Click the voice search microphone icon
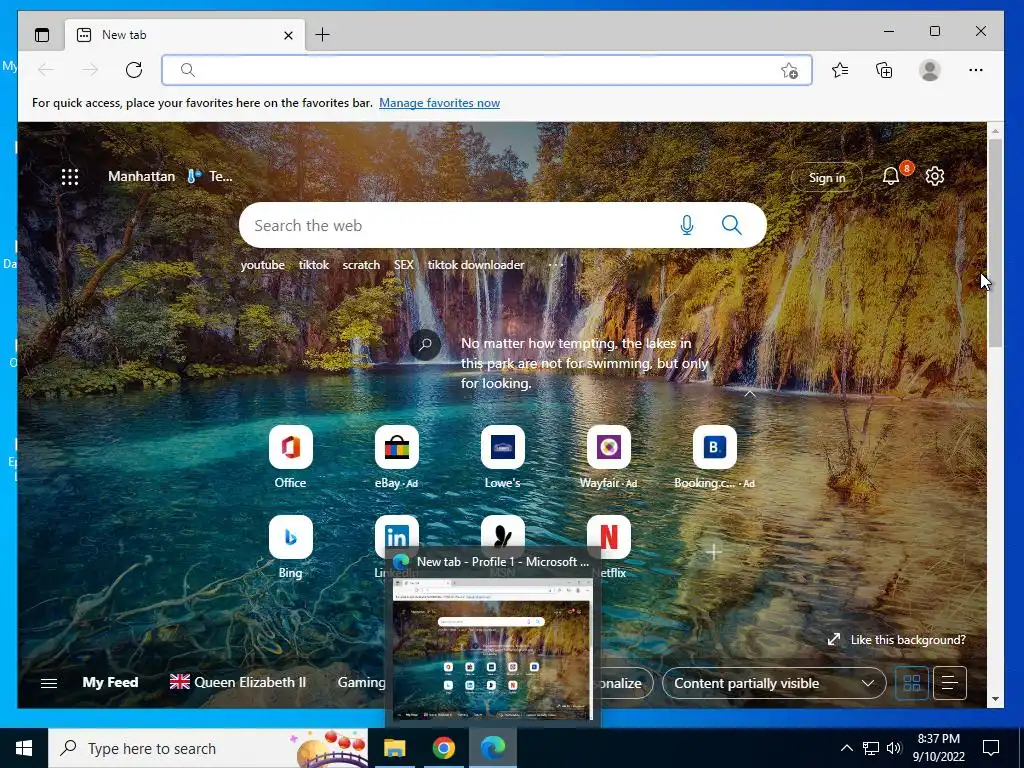 [686, 225]
